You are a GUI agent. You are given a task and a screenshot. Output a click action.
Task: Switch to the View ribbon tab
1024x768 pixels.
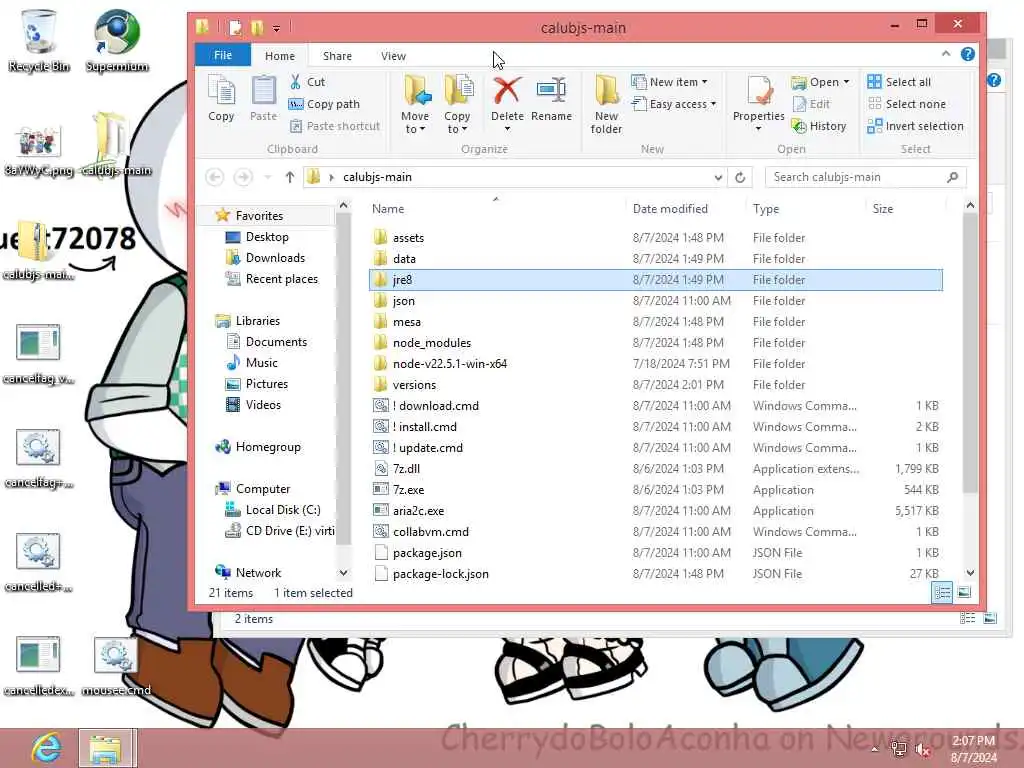[x=393, y=56]
